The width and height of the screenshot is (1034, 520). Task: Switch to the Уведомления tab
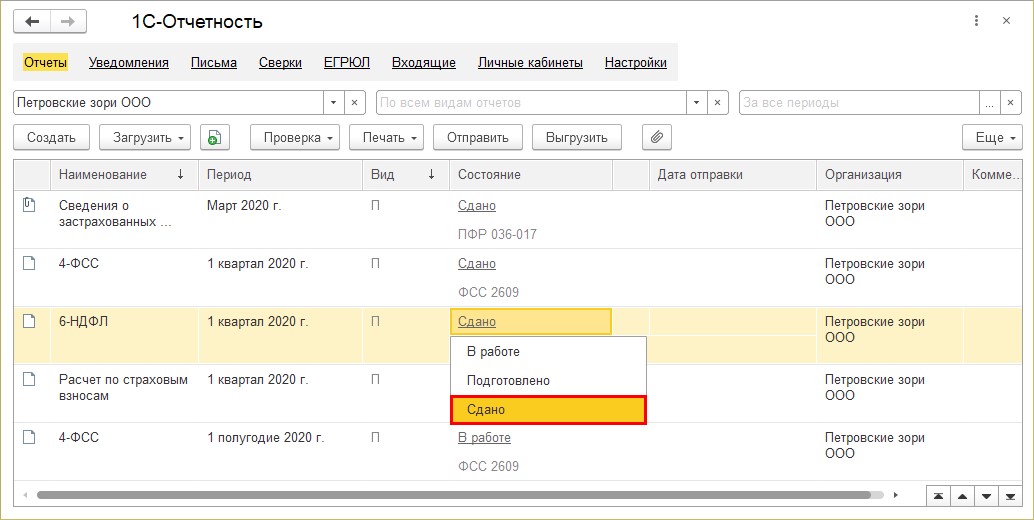click(x=129, y=63)
